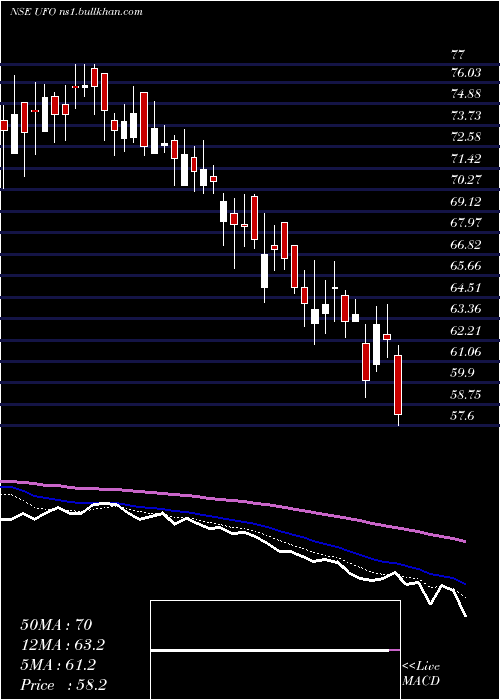Click the 70.27 price axis label

[x=466, y=179]
